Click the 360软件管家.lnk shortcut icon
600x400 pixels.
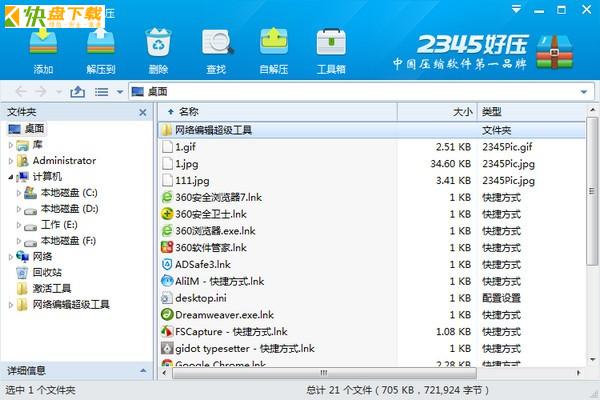tap(167, 248)
